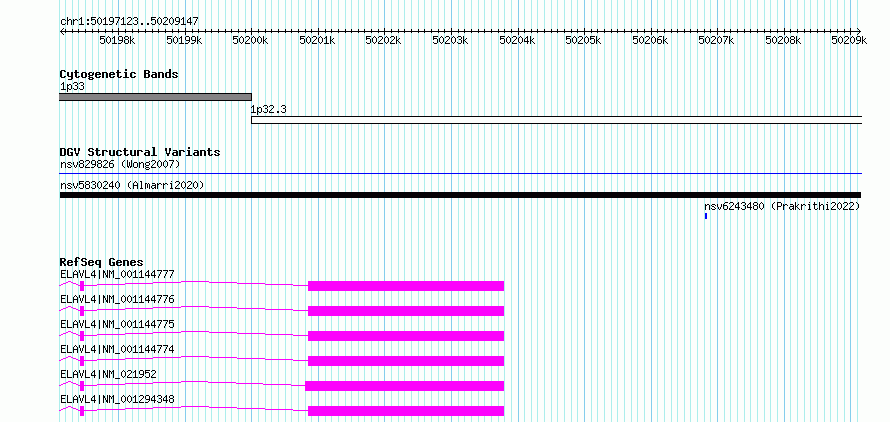Click the large exon of NM_001144774
890x422 pixels.
coord(406,361)
